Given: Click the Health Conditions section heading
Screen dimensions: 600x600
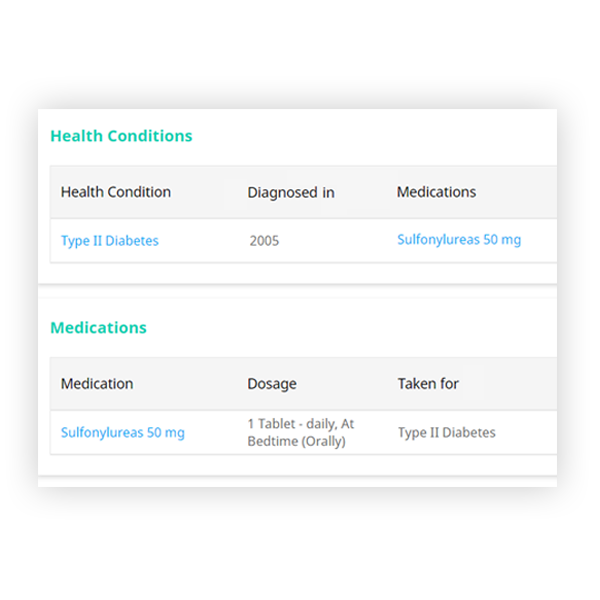Looking at the screenshot, I should coord(121,136).
